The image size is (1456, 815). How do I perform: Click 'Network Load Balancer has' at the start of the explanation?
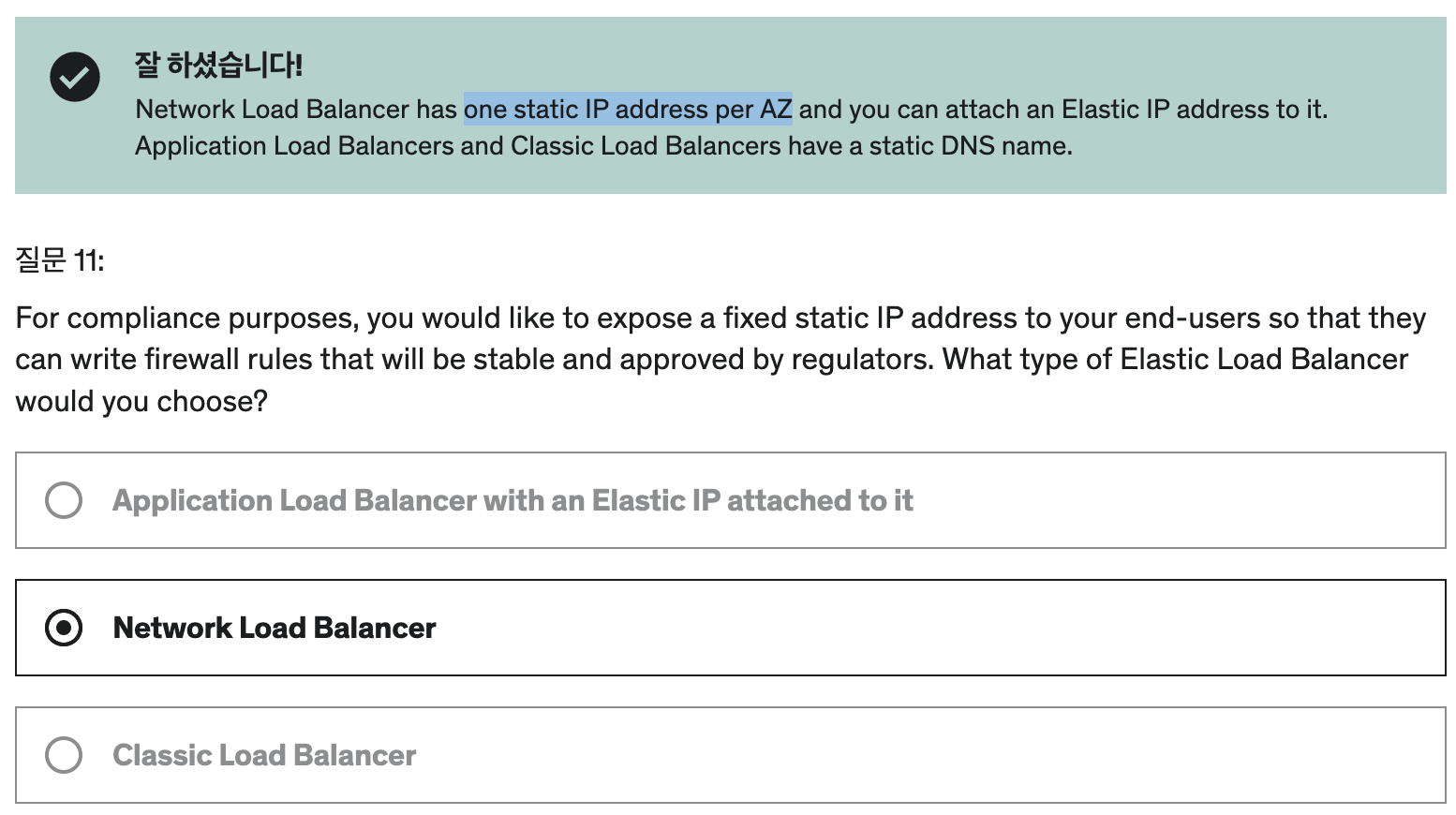(296, 110)
